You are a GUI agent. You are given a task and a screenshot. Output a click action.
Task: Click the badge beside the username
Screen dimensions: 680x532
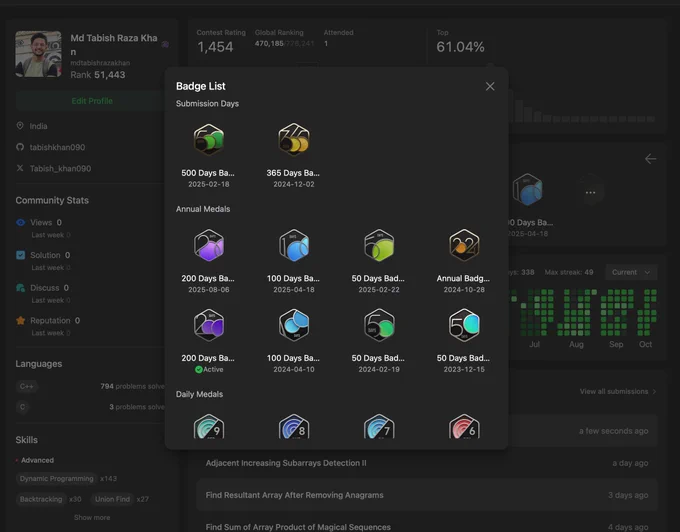pos(165,44)
